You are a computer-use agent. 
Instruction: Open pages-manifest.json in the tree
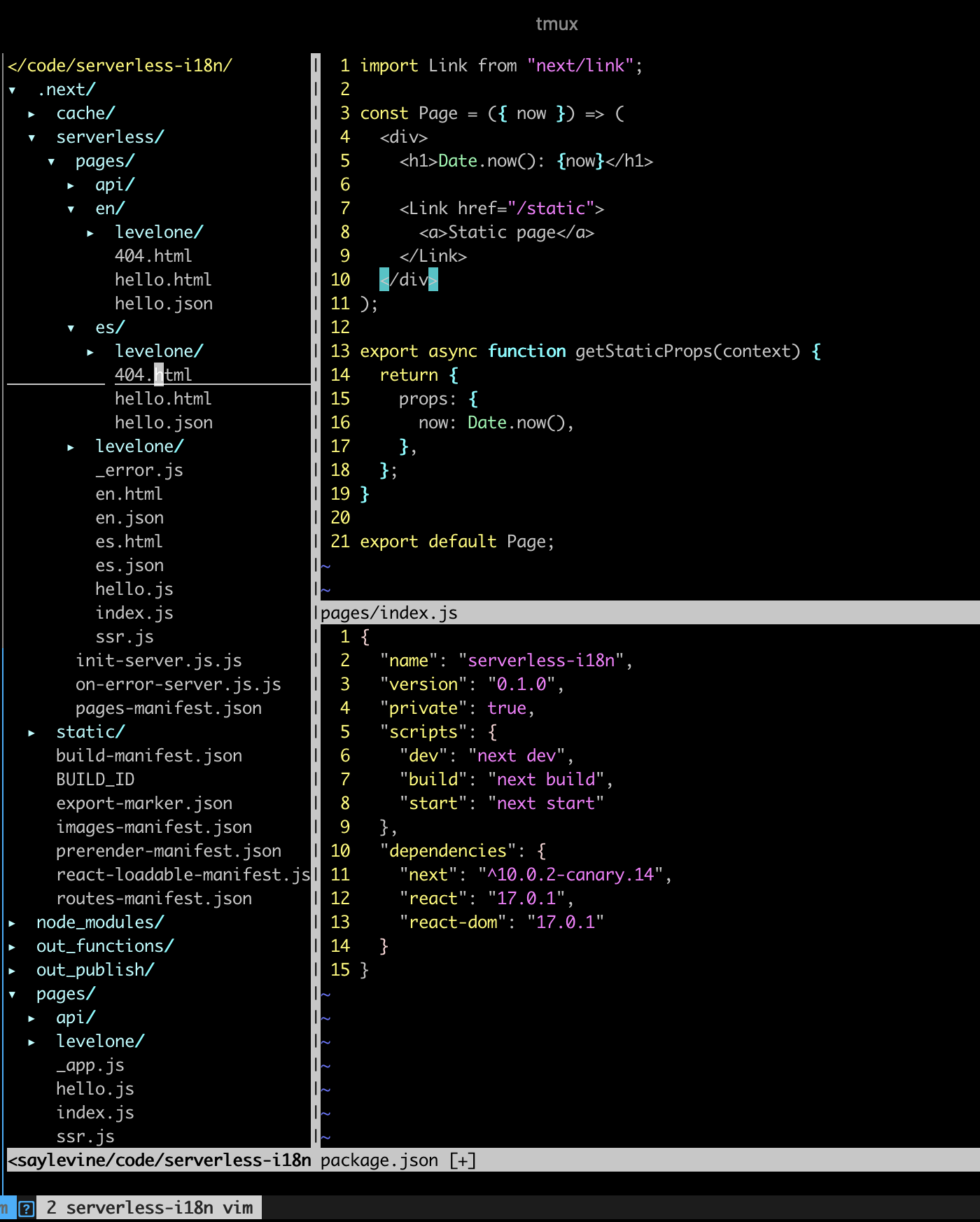coord(169,708)
